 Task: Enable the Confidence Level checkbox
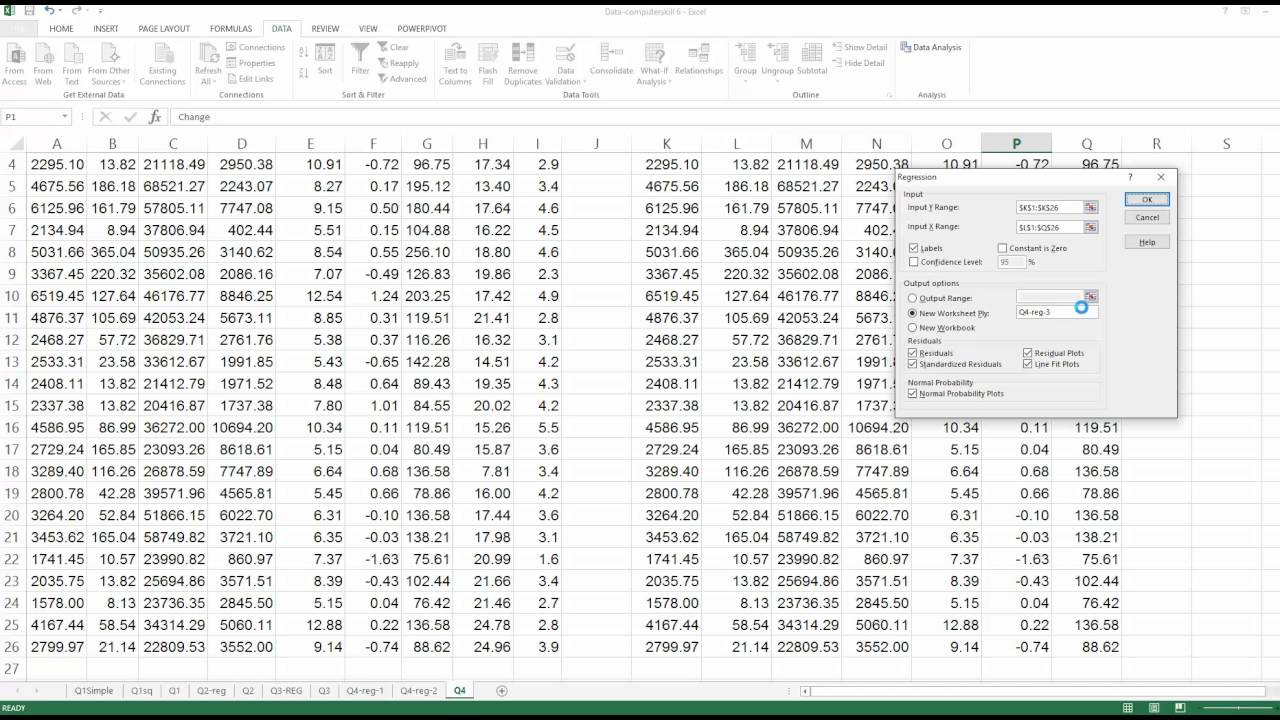coord(914,262)
